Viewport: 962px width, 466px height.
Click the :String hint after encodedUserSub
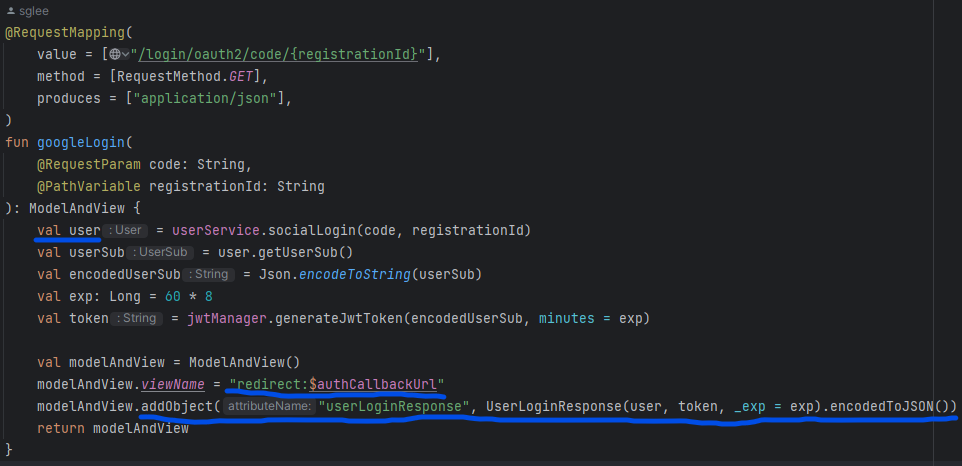click(x=209, y=275)
